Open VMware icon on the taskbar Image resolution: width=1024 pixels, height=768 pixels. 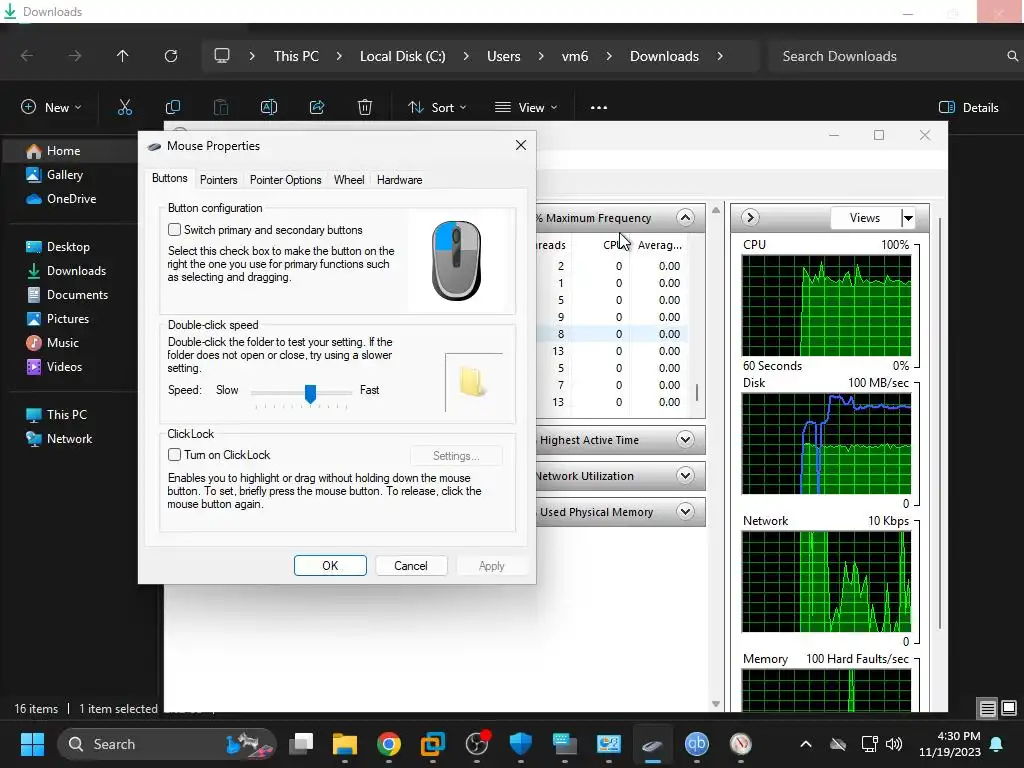tap(432, 744)
